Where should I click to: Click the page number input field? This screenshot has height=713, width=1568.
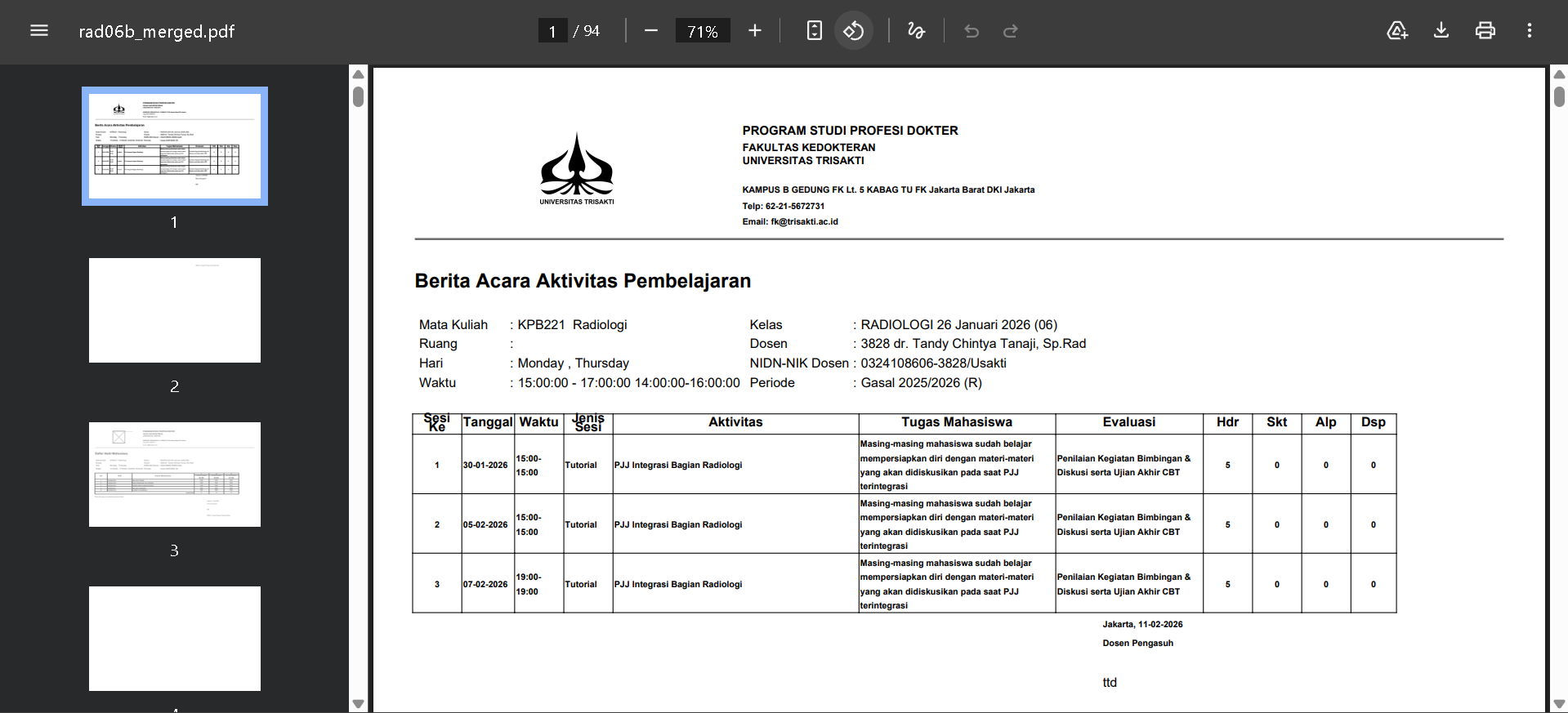[552, 31]
